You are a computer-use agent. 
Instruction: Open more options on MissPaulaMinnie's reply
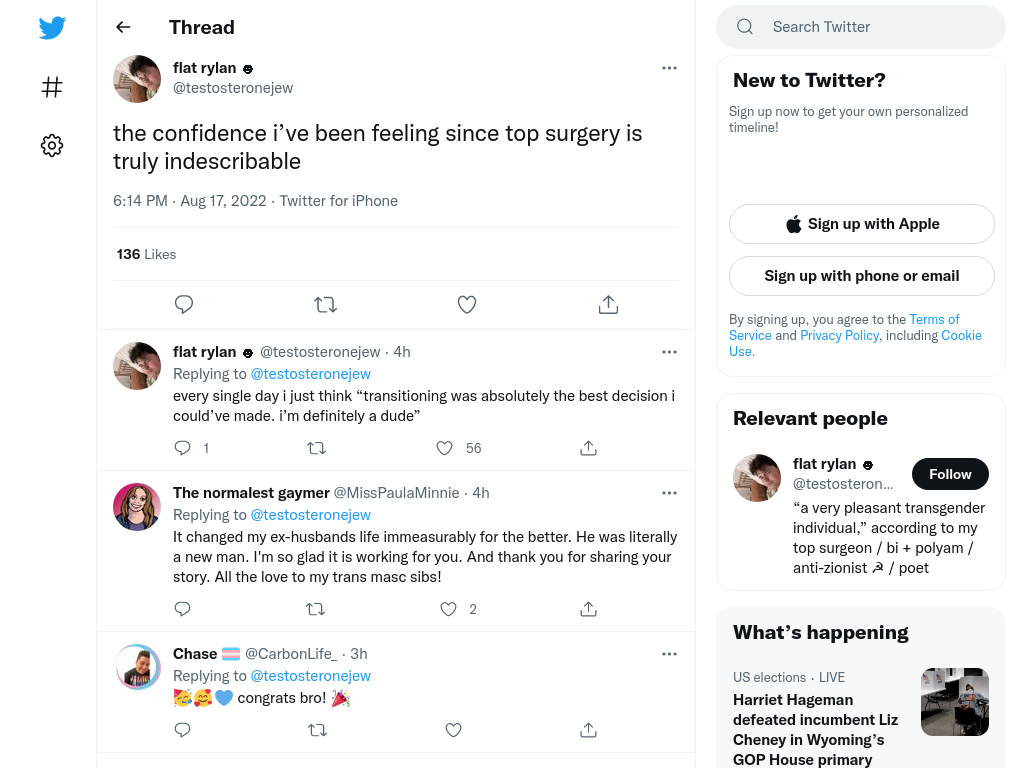669,493
